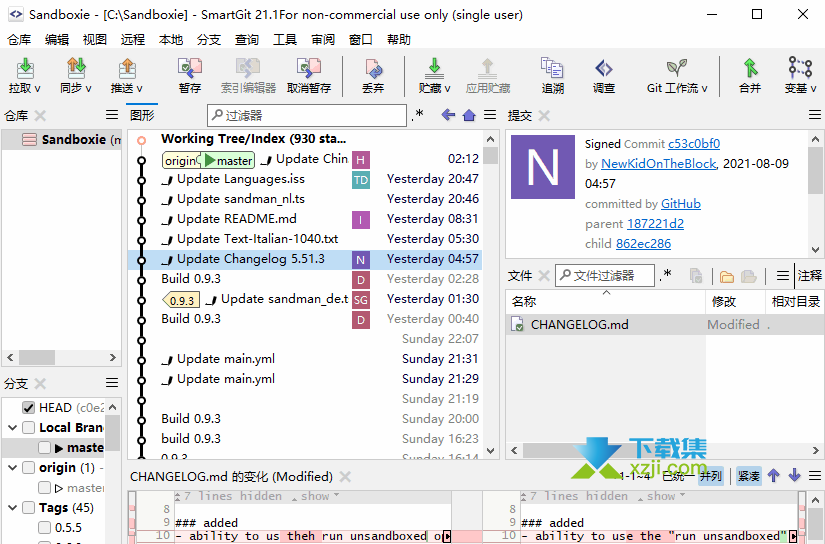Click the 应用贮藏 (Apply Stash) toolbar icon
Viewport: 825px width, 544px height.
tap(487, 68)
